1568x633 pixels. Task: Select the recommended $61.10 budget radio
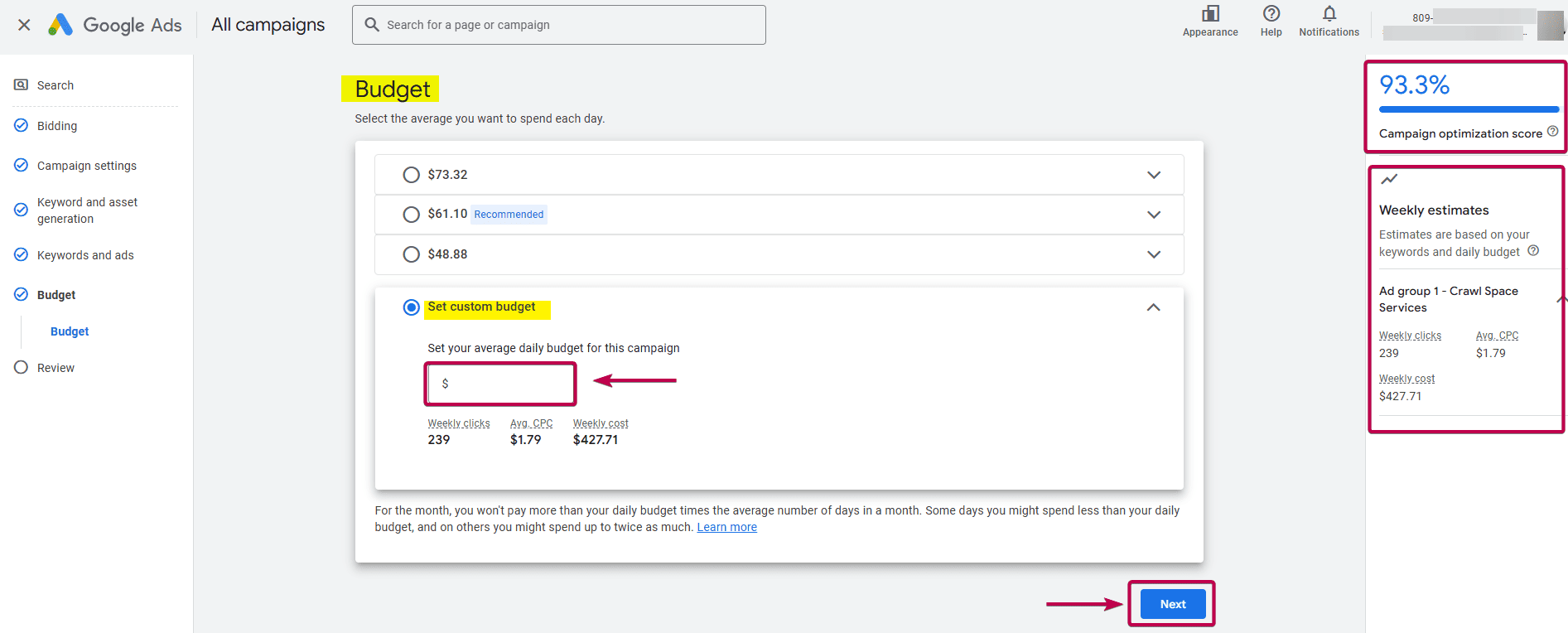tap(411, 215)
